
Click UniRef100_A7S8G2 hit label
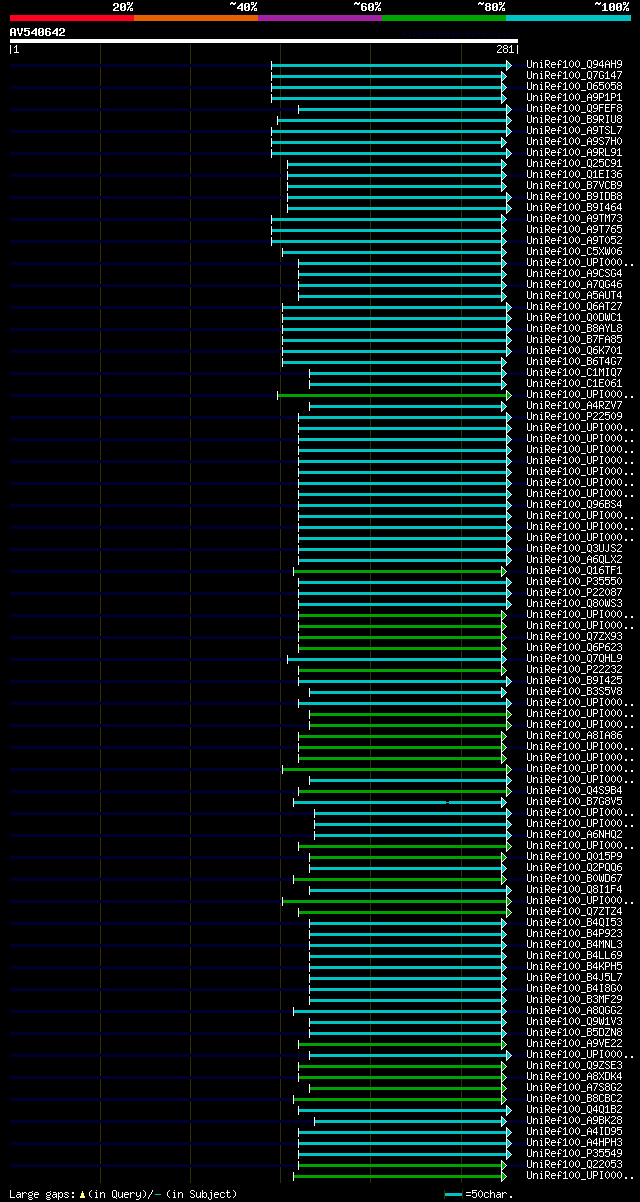[x=574, y=1087]
